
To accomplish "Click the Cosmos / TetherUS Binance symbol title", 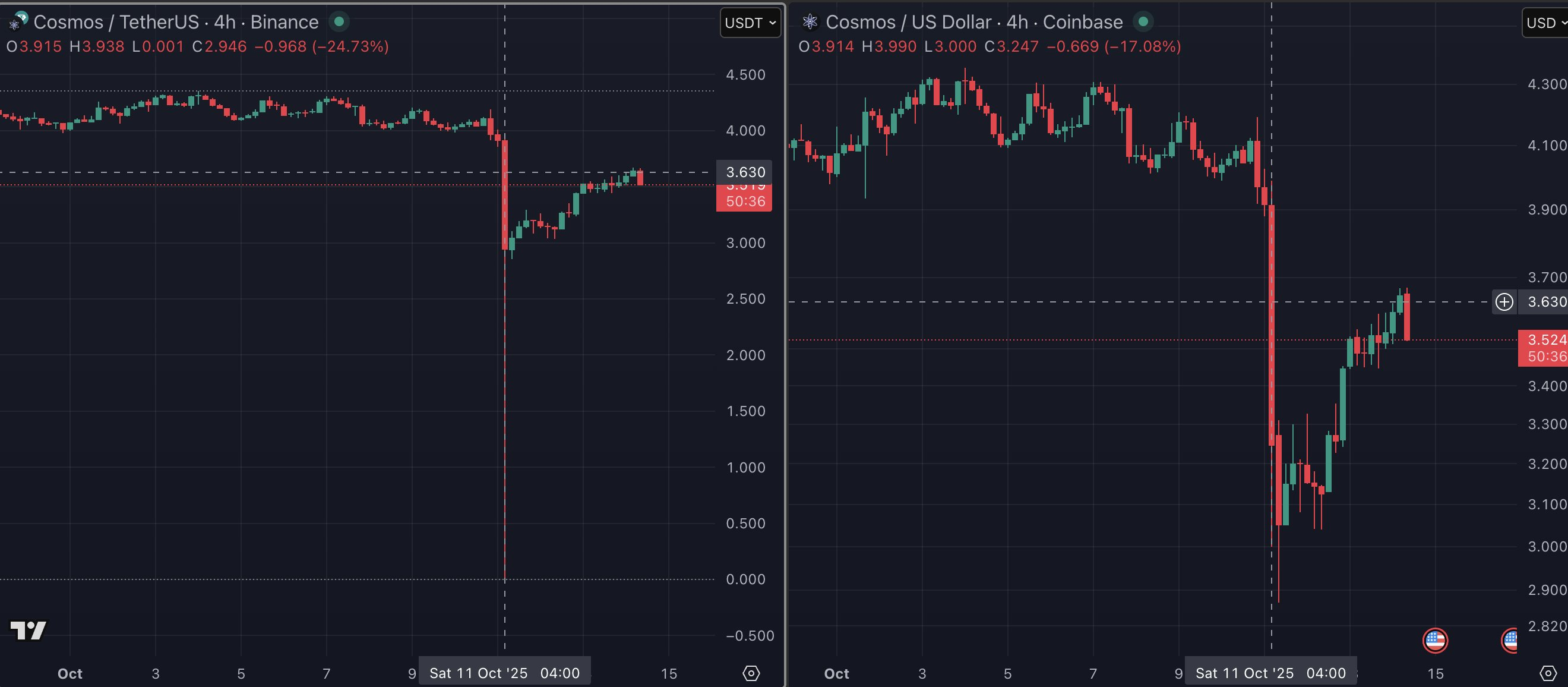I will (176, 22).
